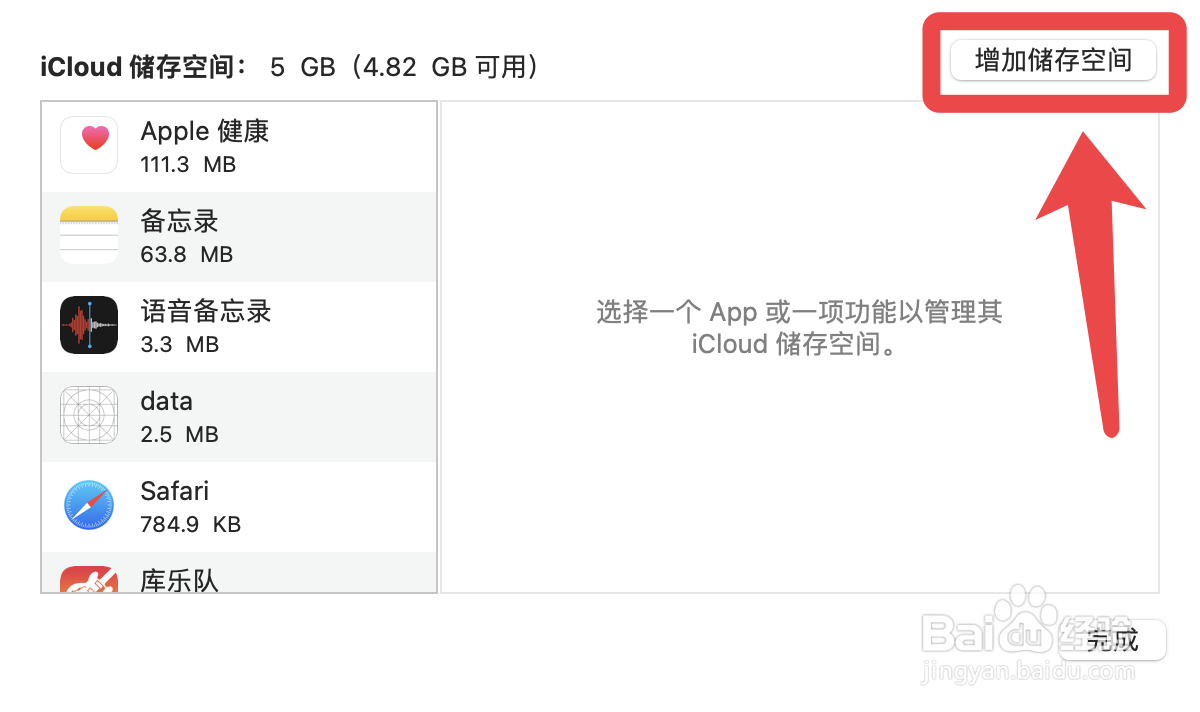This screenshot has width=1200, height=712.
Task: Click the 增加储存空间 button
Action: click(1053, 60)
